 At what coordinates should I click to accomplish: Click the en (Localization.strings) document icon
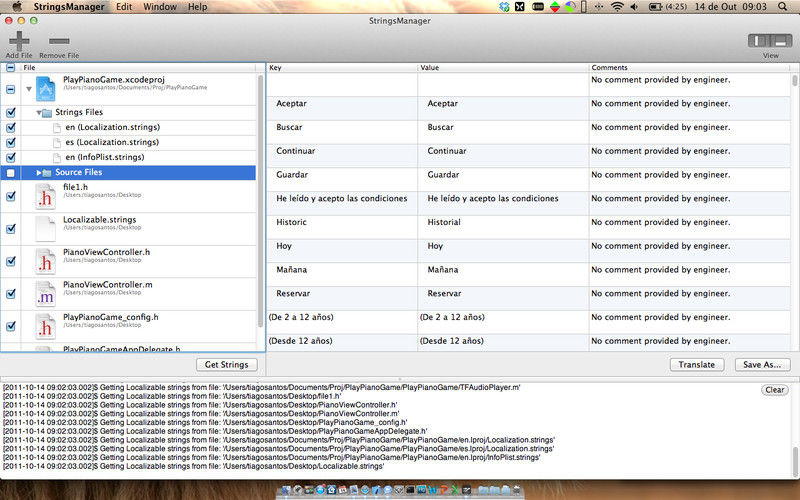57,128
